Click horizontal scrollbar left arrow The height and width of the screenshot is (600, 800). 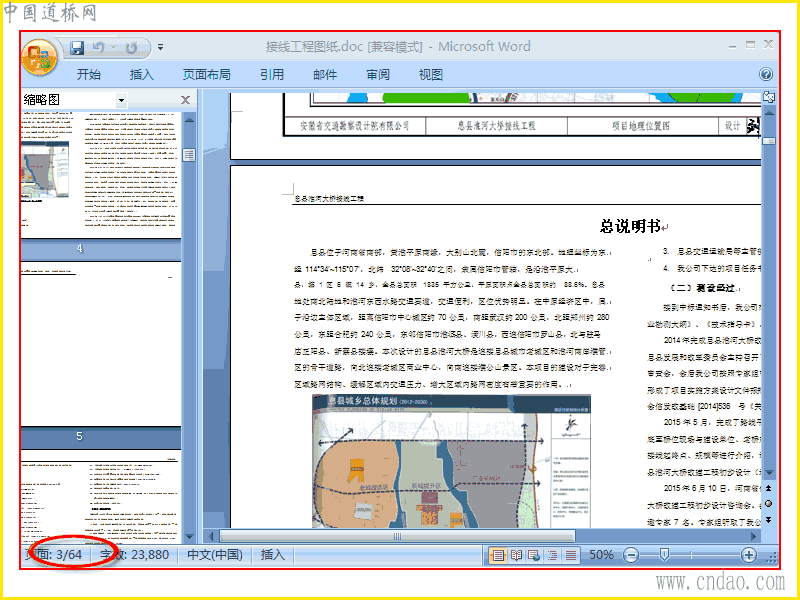point(211,536)
